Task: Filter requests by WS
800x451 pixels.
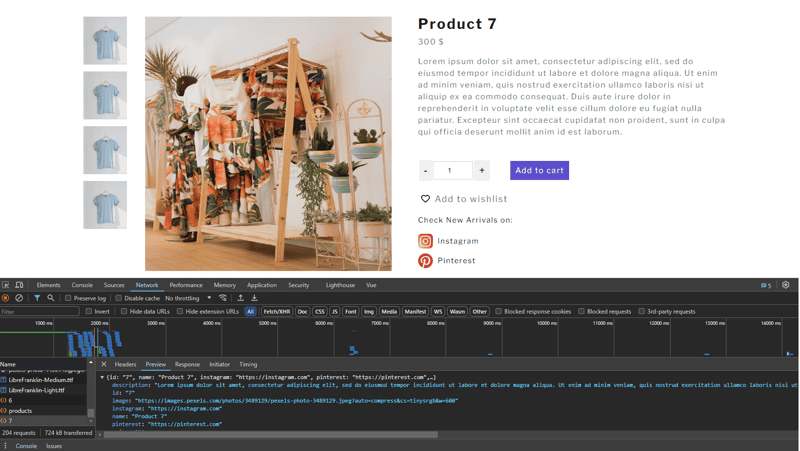Action: (438, 311)
